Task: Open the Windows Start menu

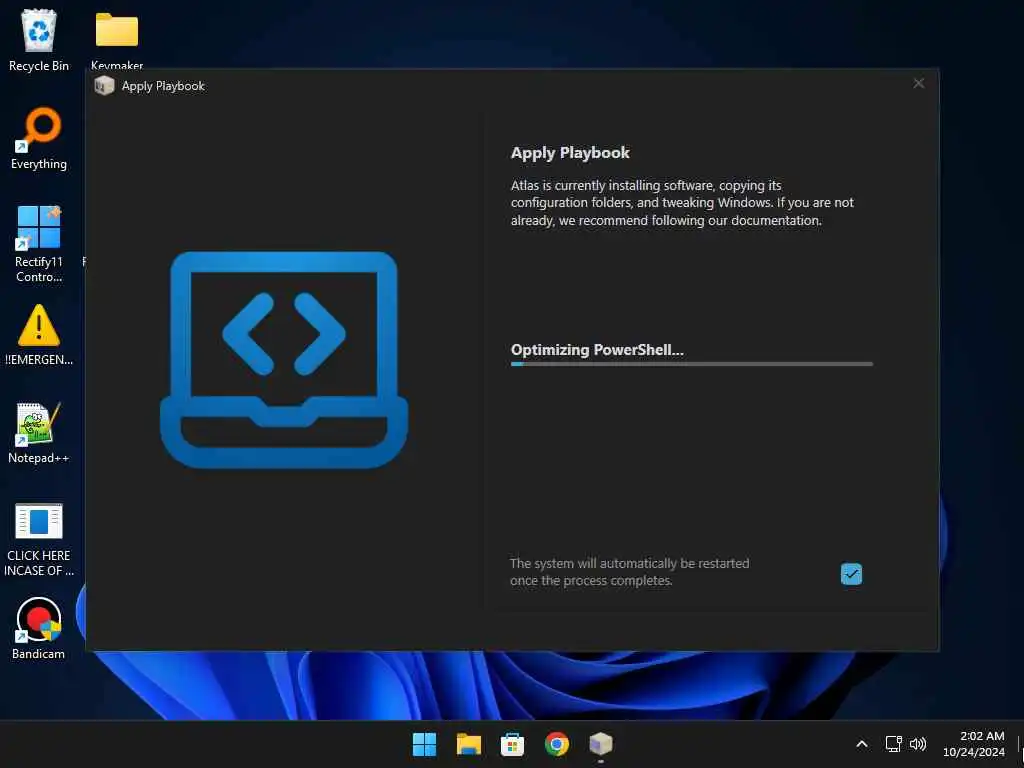Action: [x=424, y=744]
